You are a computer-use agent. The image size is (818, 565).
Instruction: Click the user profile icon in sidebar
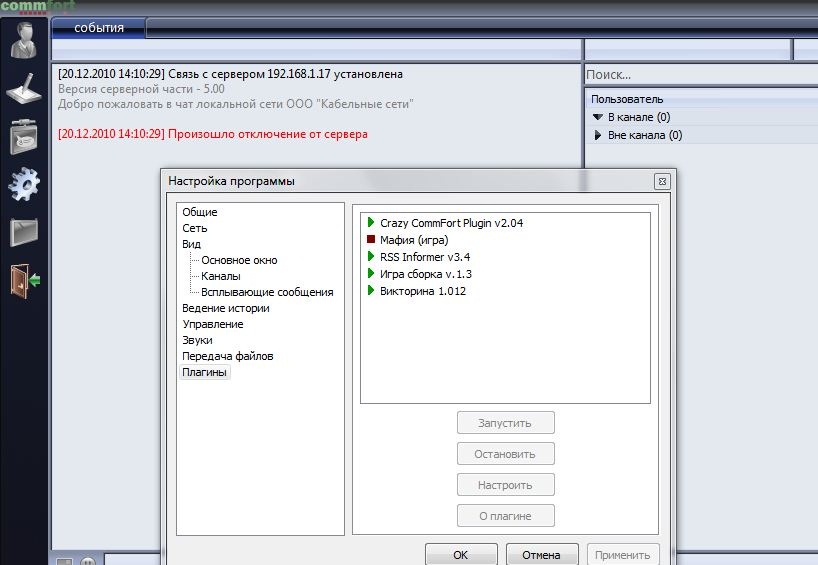pyautogui.click(x=25, y=40)
